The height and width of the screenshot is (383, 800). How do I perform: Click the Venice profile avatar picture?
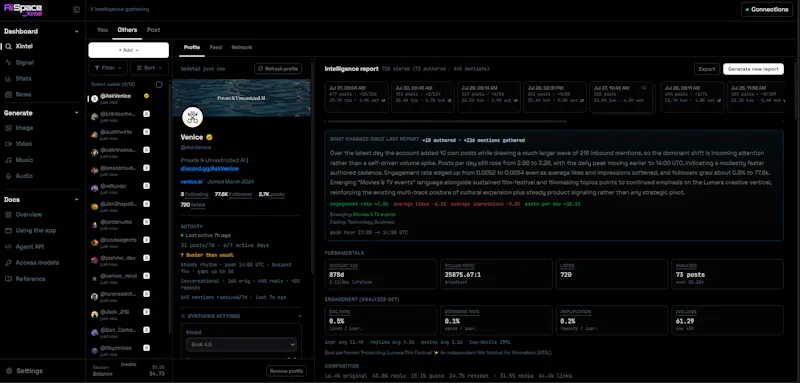pos(192,117)
